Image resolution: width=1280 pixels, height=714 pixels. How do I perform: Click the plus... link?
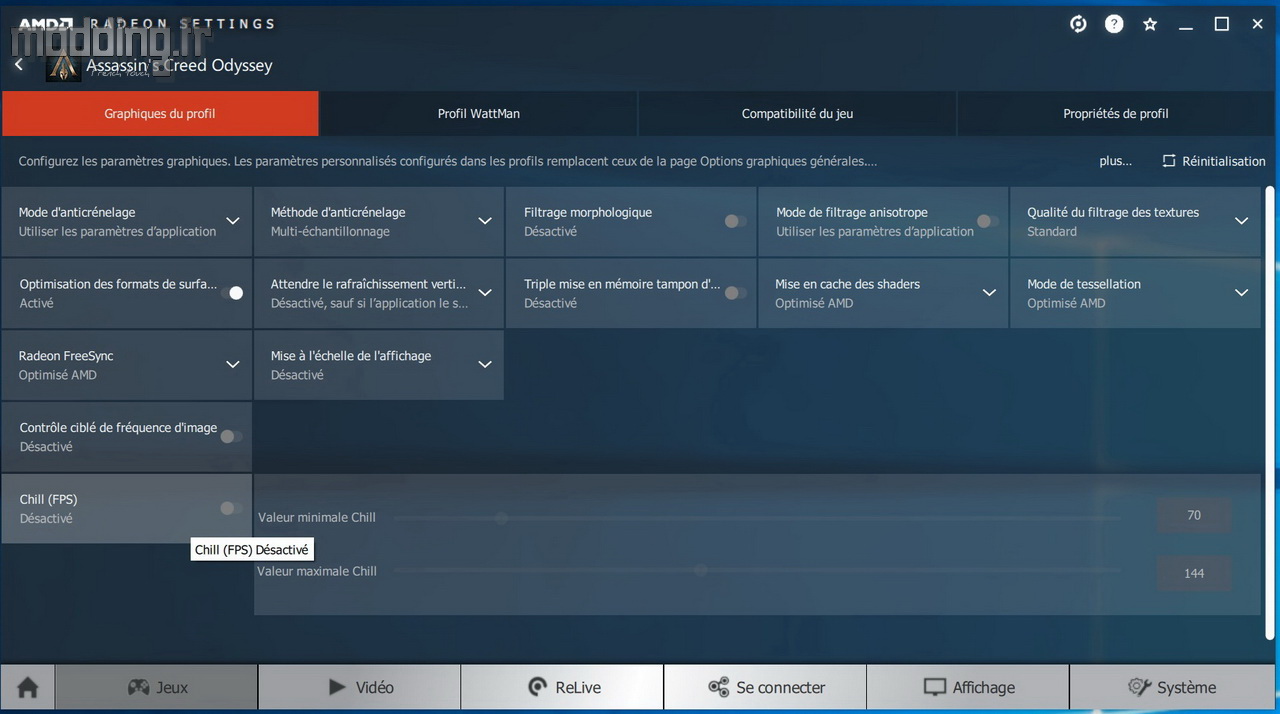tap(1115, 161)
